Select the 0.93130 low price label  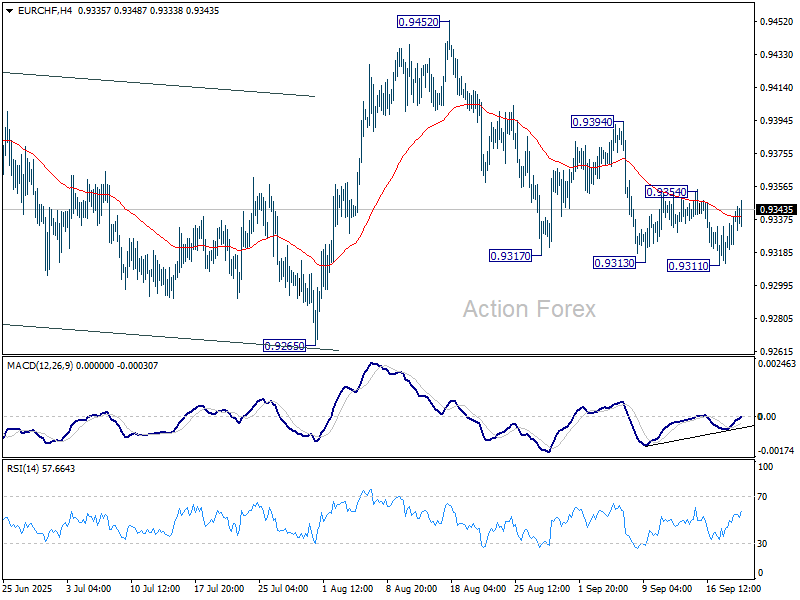tap(614, 263)
